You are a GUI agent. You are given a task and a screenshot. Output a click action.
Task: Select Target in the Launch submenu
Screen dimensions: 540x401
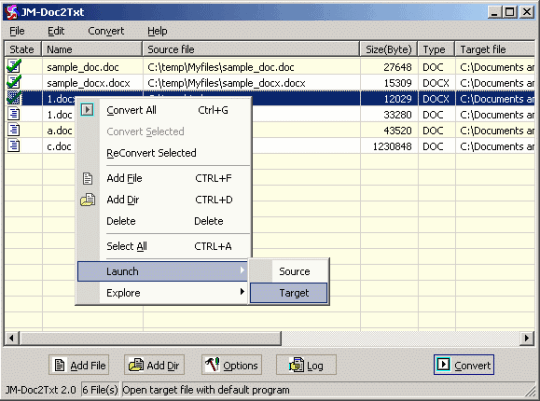(x=289, y=293)
